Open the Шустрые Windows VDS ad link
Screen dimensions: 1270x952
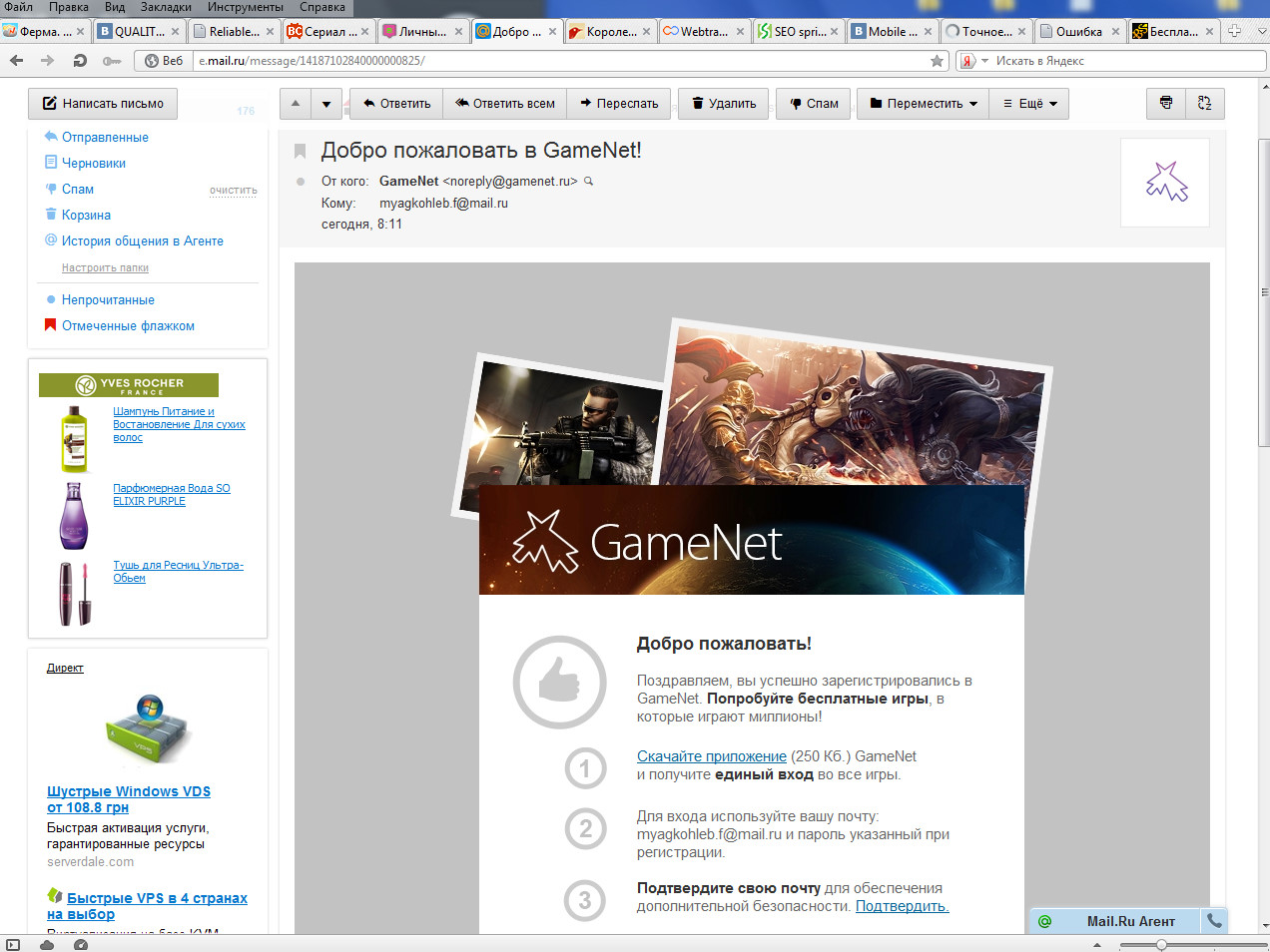pyautogui.click(x=129, y=799)
